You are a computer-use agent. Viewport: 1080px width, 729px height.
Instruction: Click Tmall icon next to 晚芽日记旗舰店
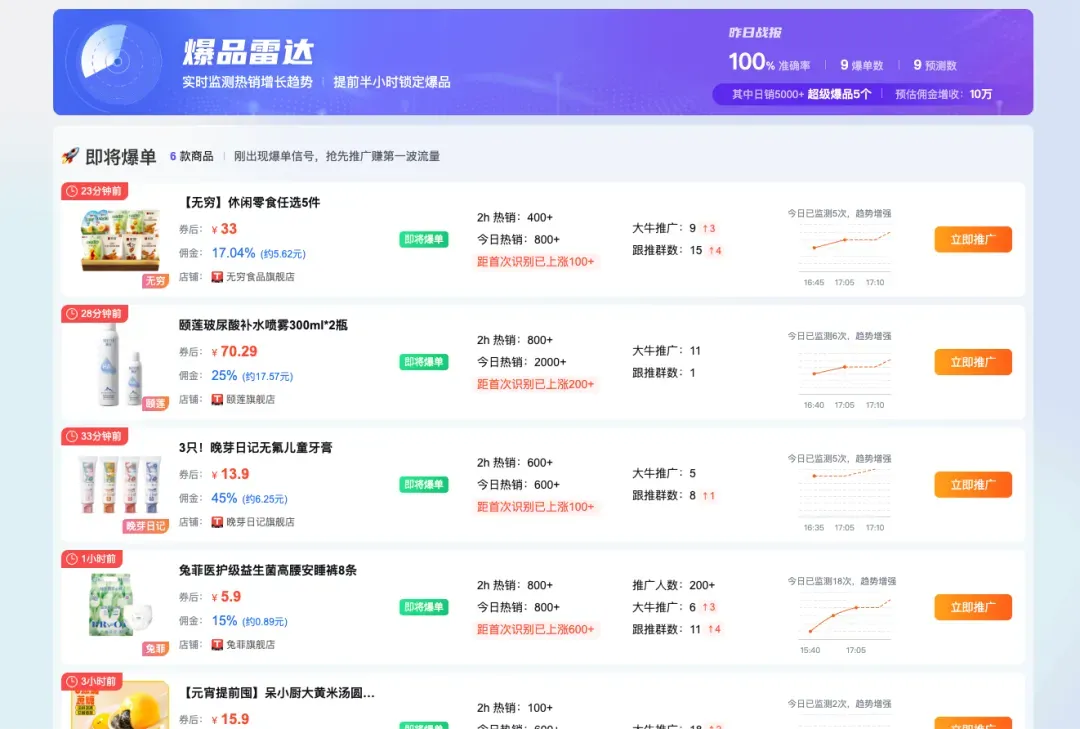[217, 522]
